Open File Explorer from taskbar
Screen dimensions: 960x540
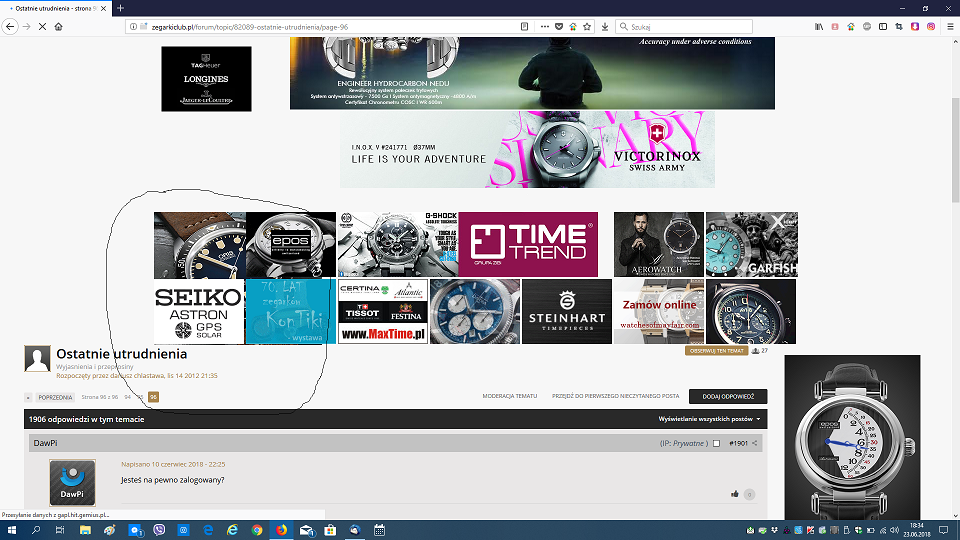click(x=85, y=530)
